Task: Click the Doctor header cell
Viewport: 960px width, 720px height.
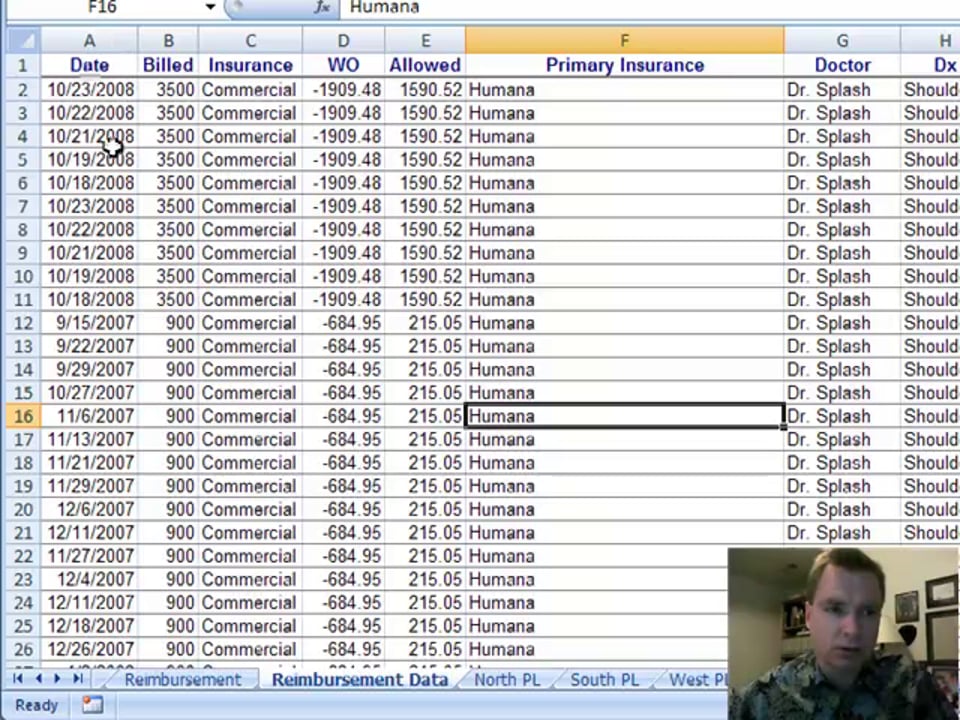Action: (842, 66)
